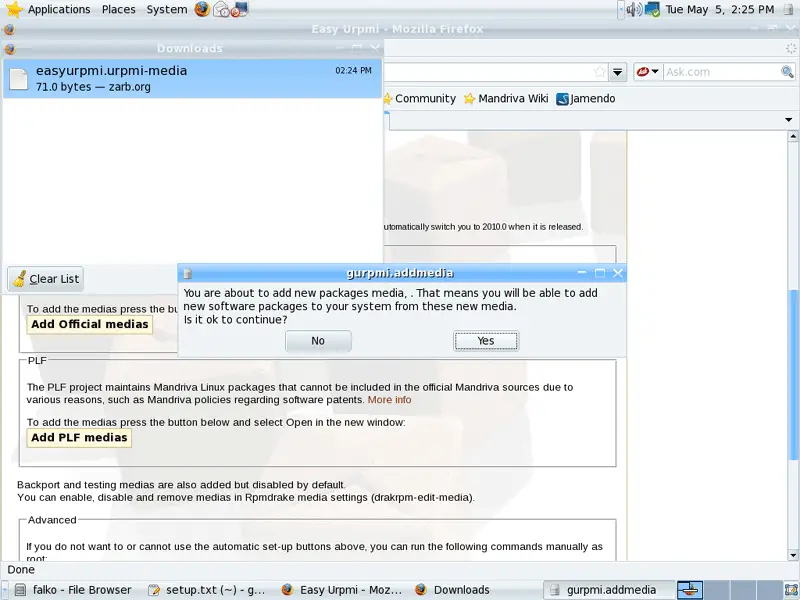Viewport: 800px width, 600px height.
Task: Click the page scrollbar up arrow
Action: 792,136
